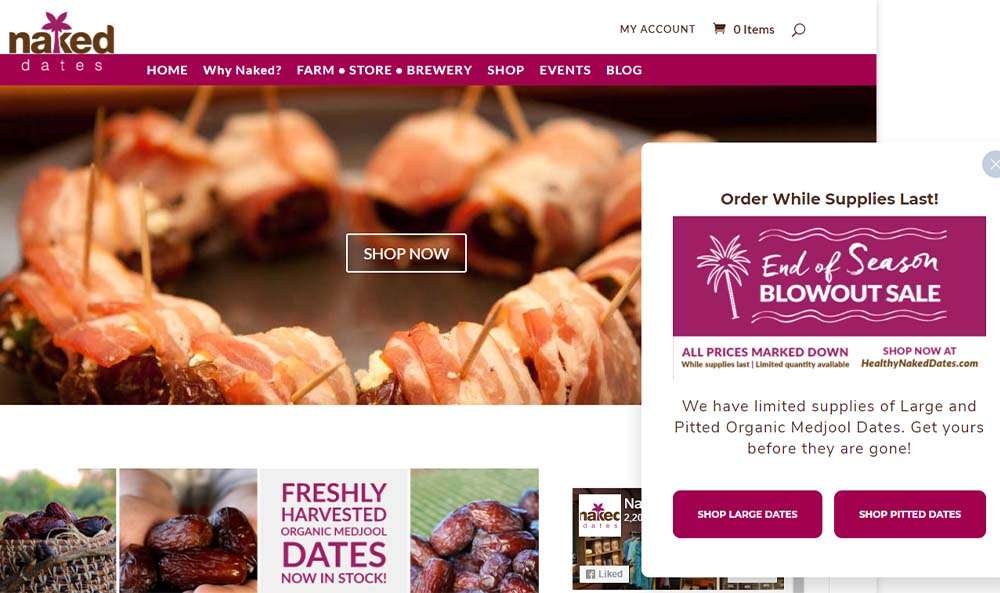Click the Facebook Liked button
Screen dimensions: 1000x593
pos(603,574)
